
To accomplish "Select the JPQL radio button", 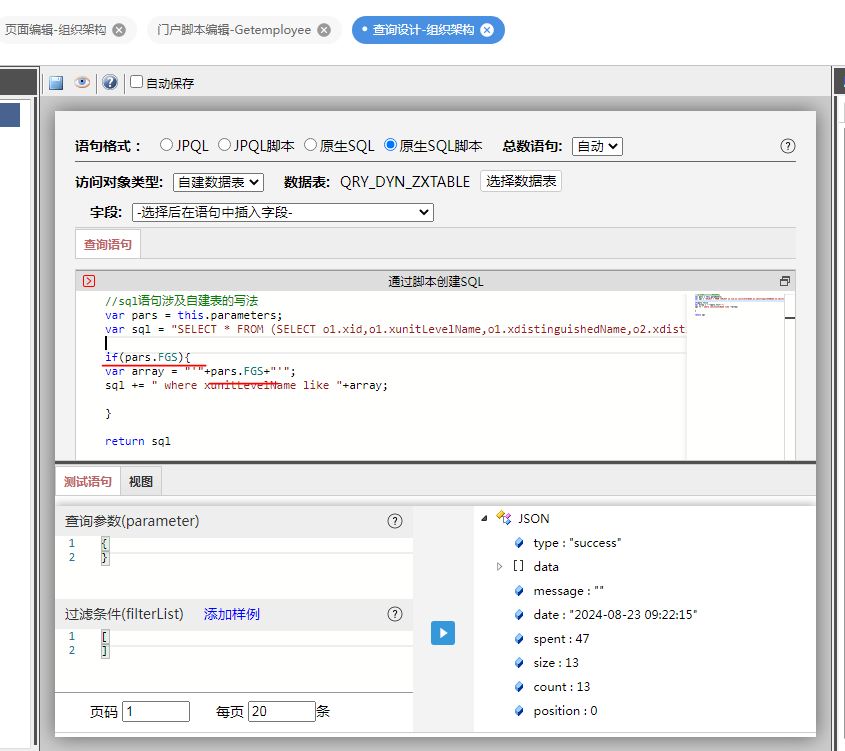I will (167, 145).
